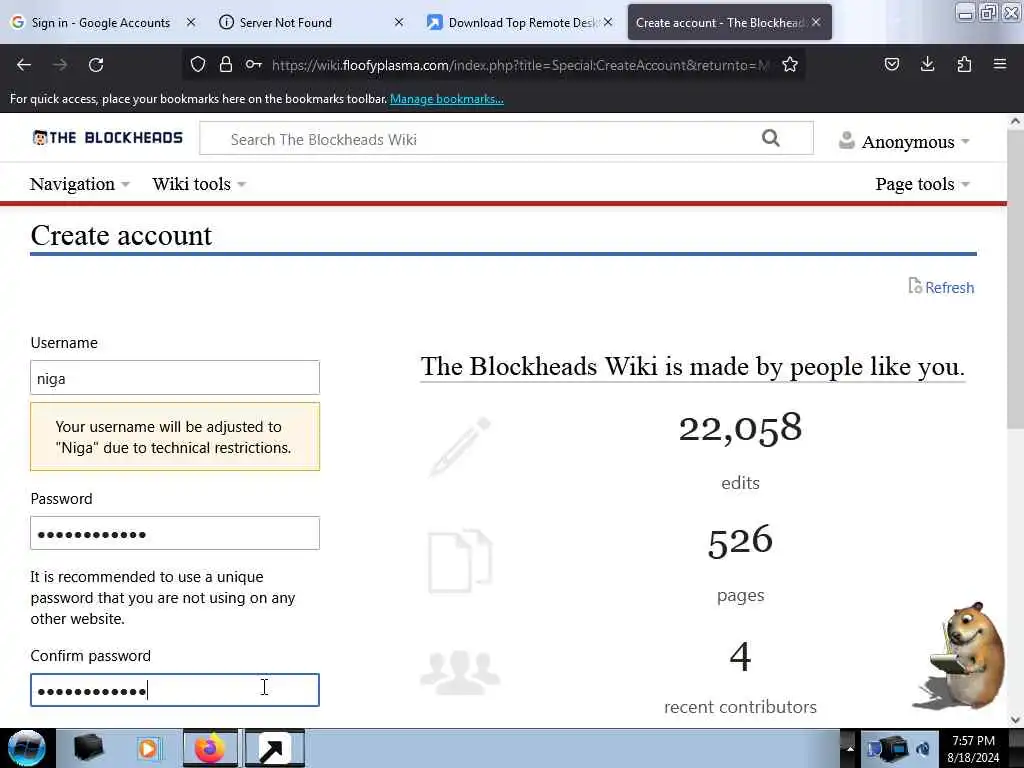
Task: Click the wiki search magnifier icon
Action: pos(771,138)
